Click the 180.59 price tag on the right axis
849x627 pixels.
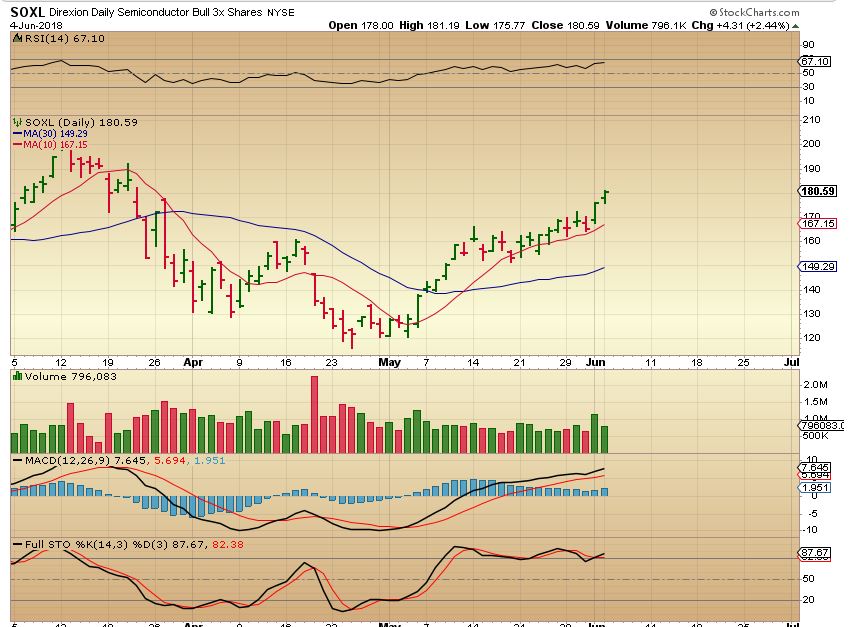818,191
